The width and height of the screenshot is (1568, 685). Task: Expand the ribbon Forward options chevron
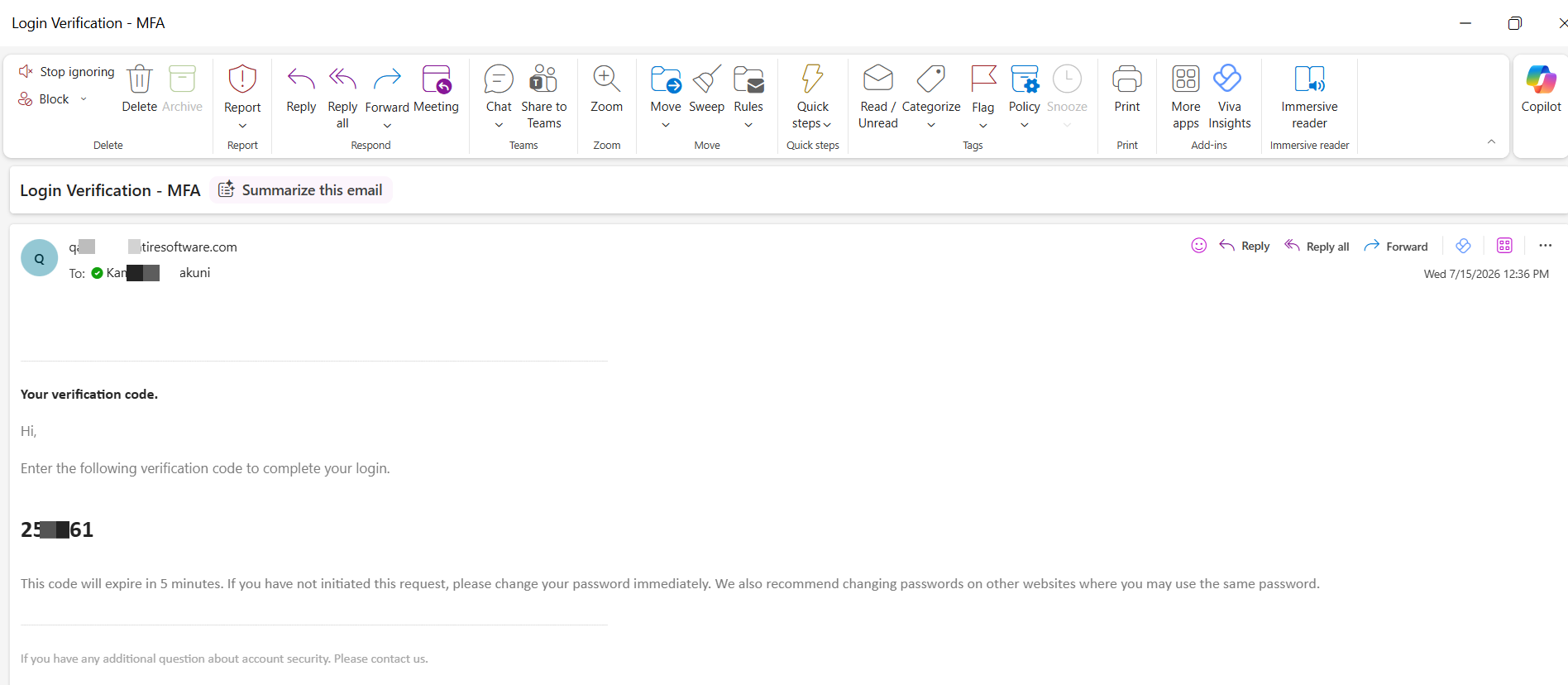pyautogui.click(x=387, y=126)
